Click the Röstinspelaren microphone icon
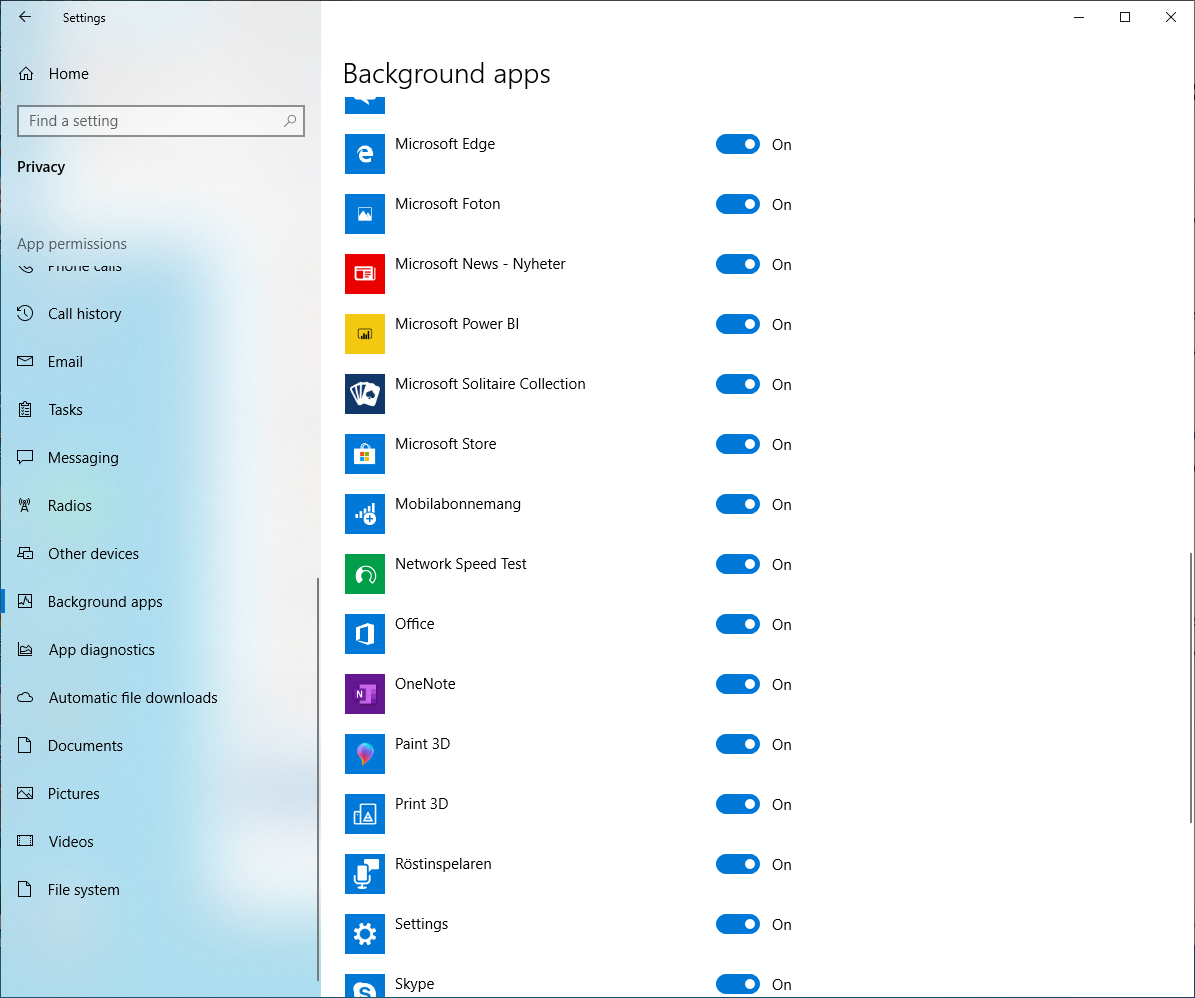Screen dimensions: 1195x998 click(365, 874)
